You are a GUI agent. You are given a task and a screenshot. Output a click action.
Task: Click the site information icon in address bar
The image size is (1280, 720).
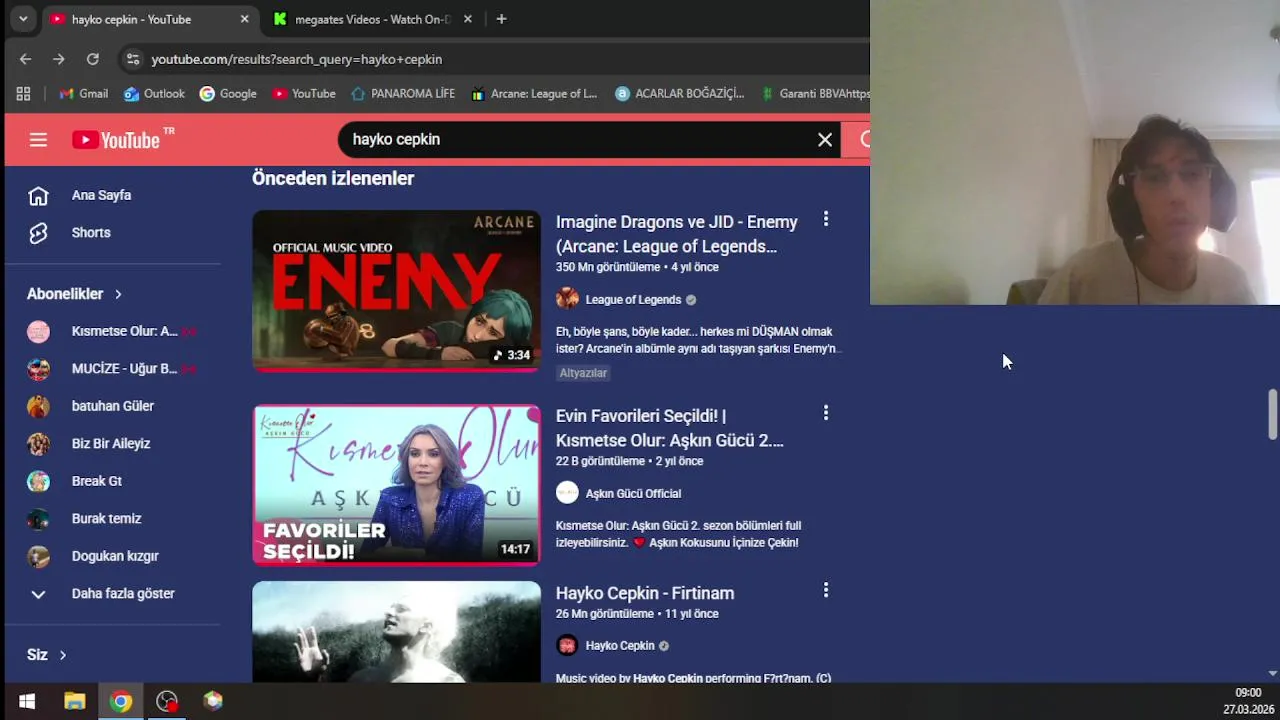[x=132, y=59]
